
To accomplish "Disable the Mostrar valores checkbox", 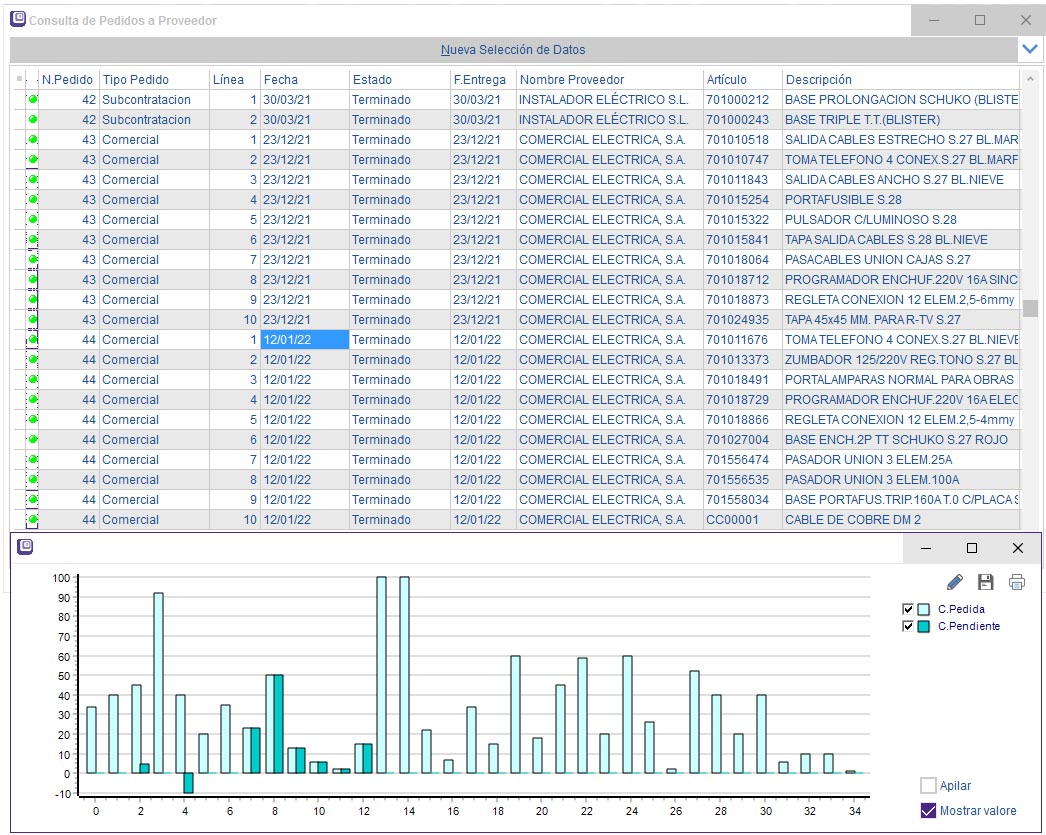I will [x=928, y=810].
